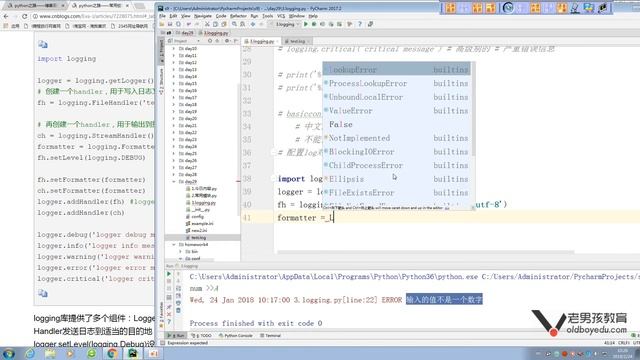Expand the day10 folder
The image size is (640, 360).
point(174,49)
